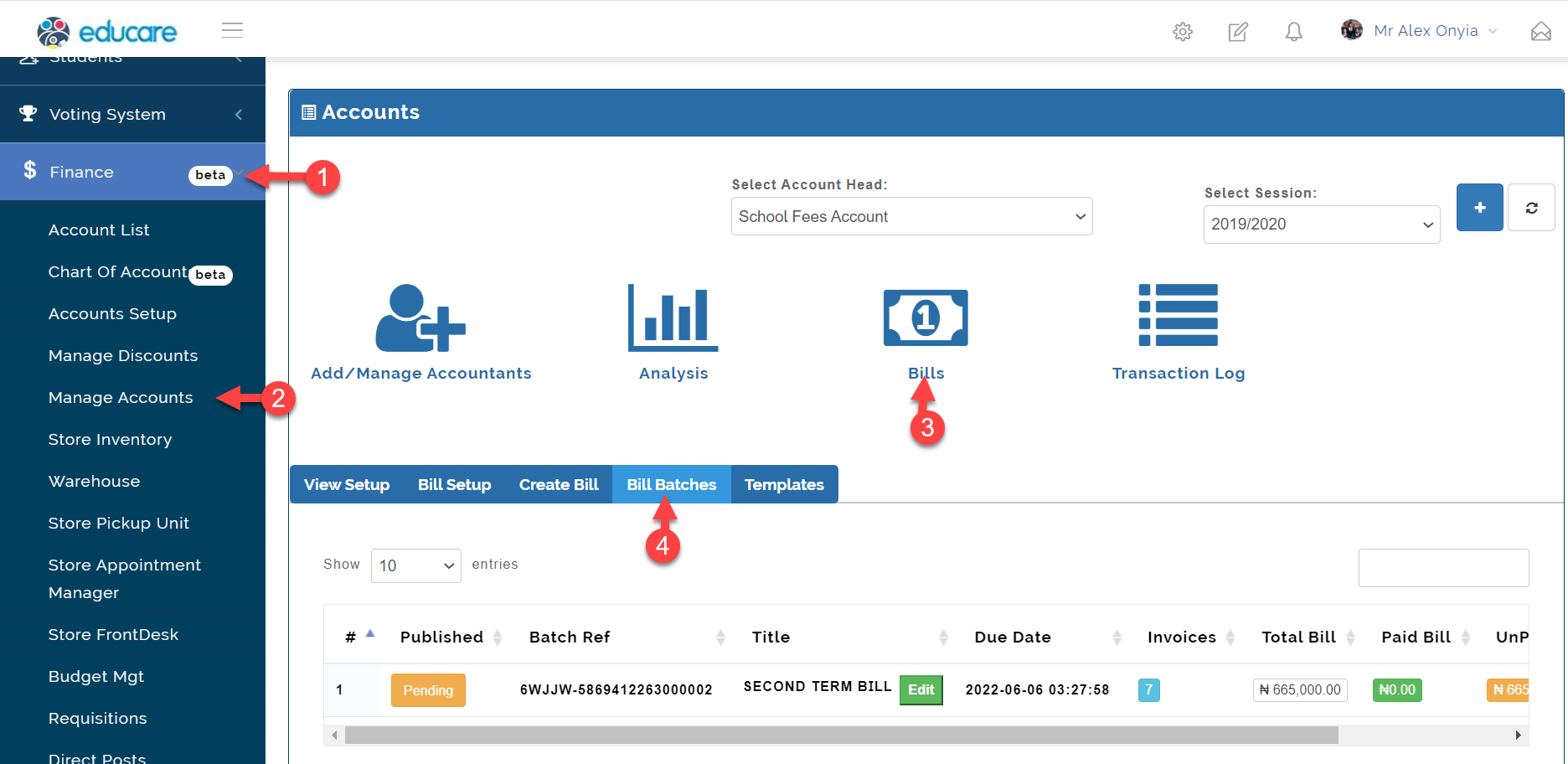
Task: Click Mr Alex Onyia profile avatar
Action: pyautogui.click(x=1351, y=30)
